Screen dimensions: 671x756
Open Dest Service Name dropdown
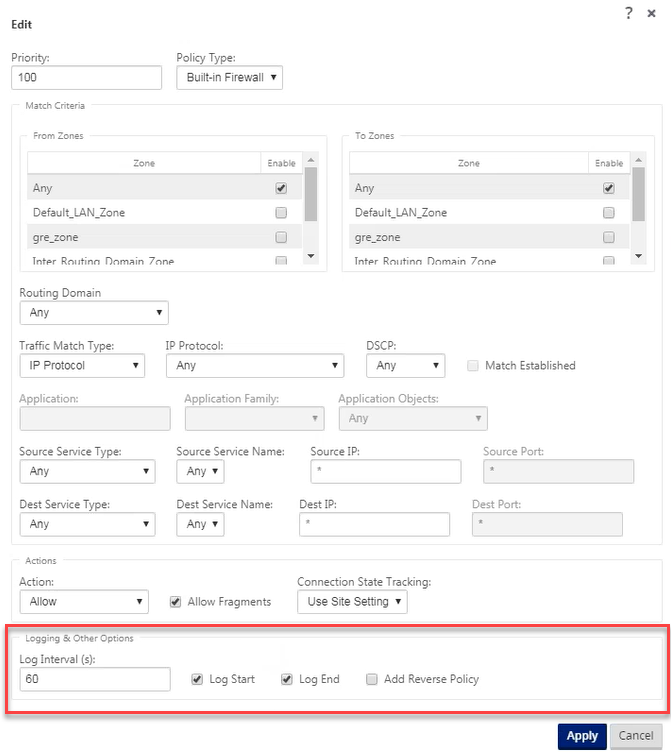click(x=201, y=525)
